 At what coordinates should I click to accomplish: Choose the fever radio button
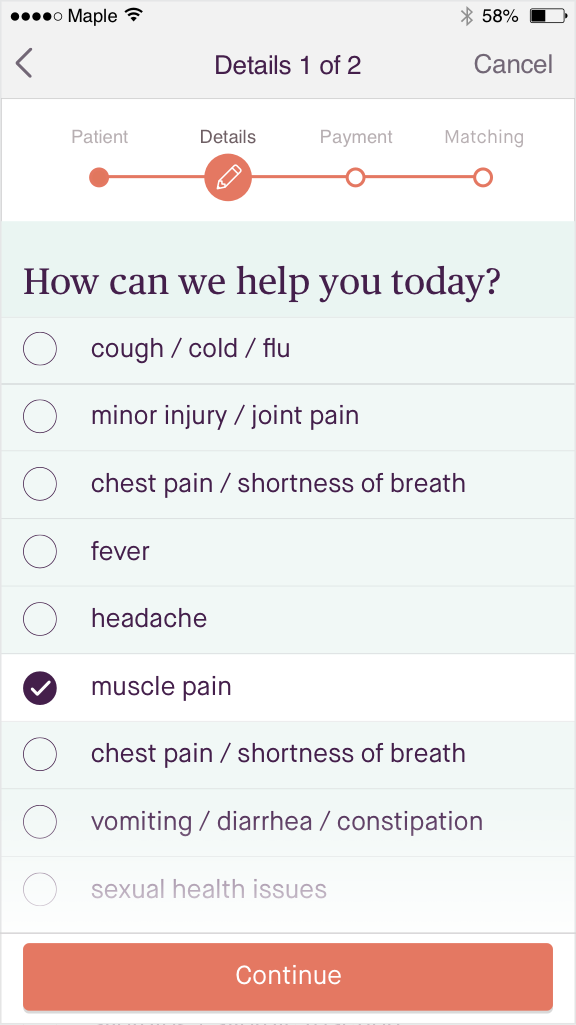click(40, 552)
